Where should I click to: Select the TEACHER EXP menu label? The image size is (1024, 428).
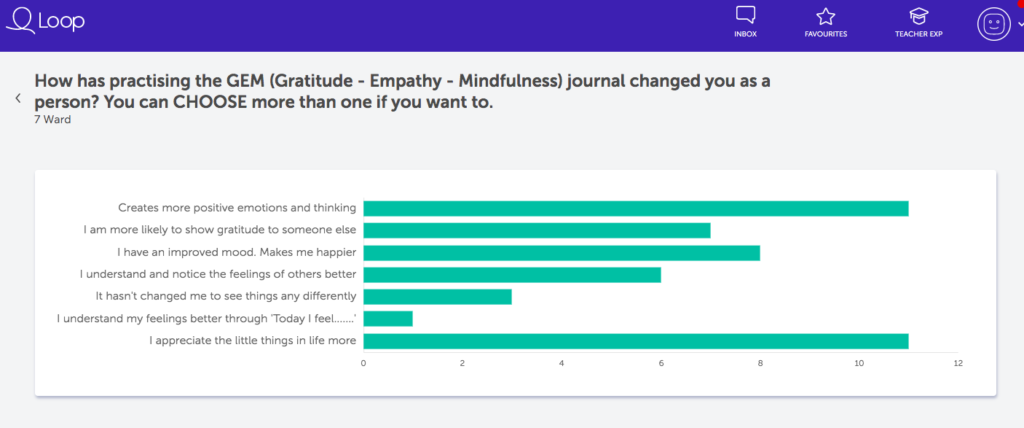919,34
